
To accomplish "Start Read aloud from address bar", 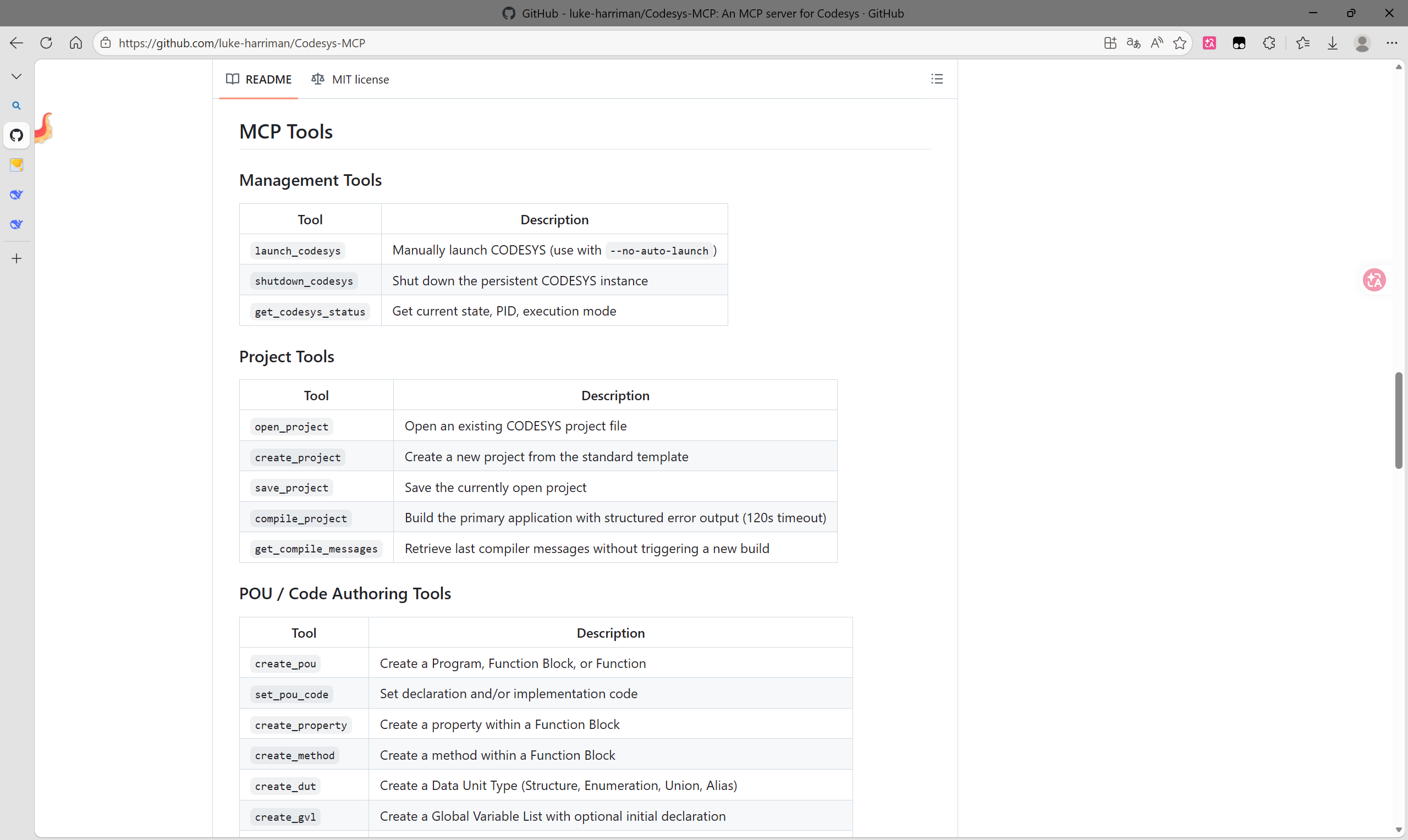I will [x=1157, y=43].
